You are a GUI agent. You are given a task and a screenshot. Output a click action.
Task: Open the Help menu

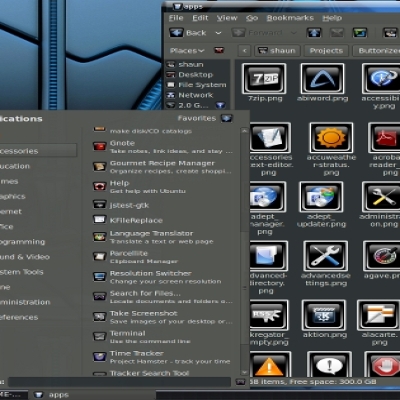[332, 18]
